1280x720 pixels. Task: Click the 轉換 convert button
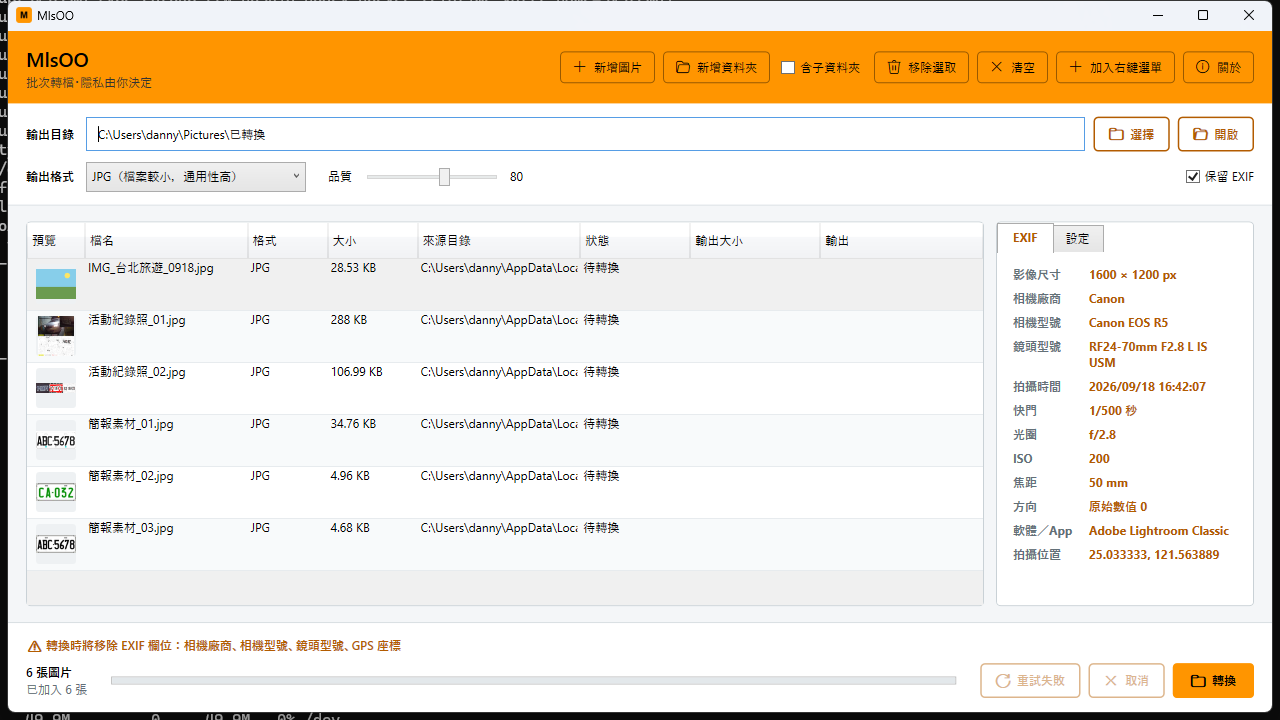click(x=1213, y=681)
